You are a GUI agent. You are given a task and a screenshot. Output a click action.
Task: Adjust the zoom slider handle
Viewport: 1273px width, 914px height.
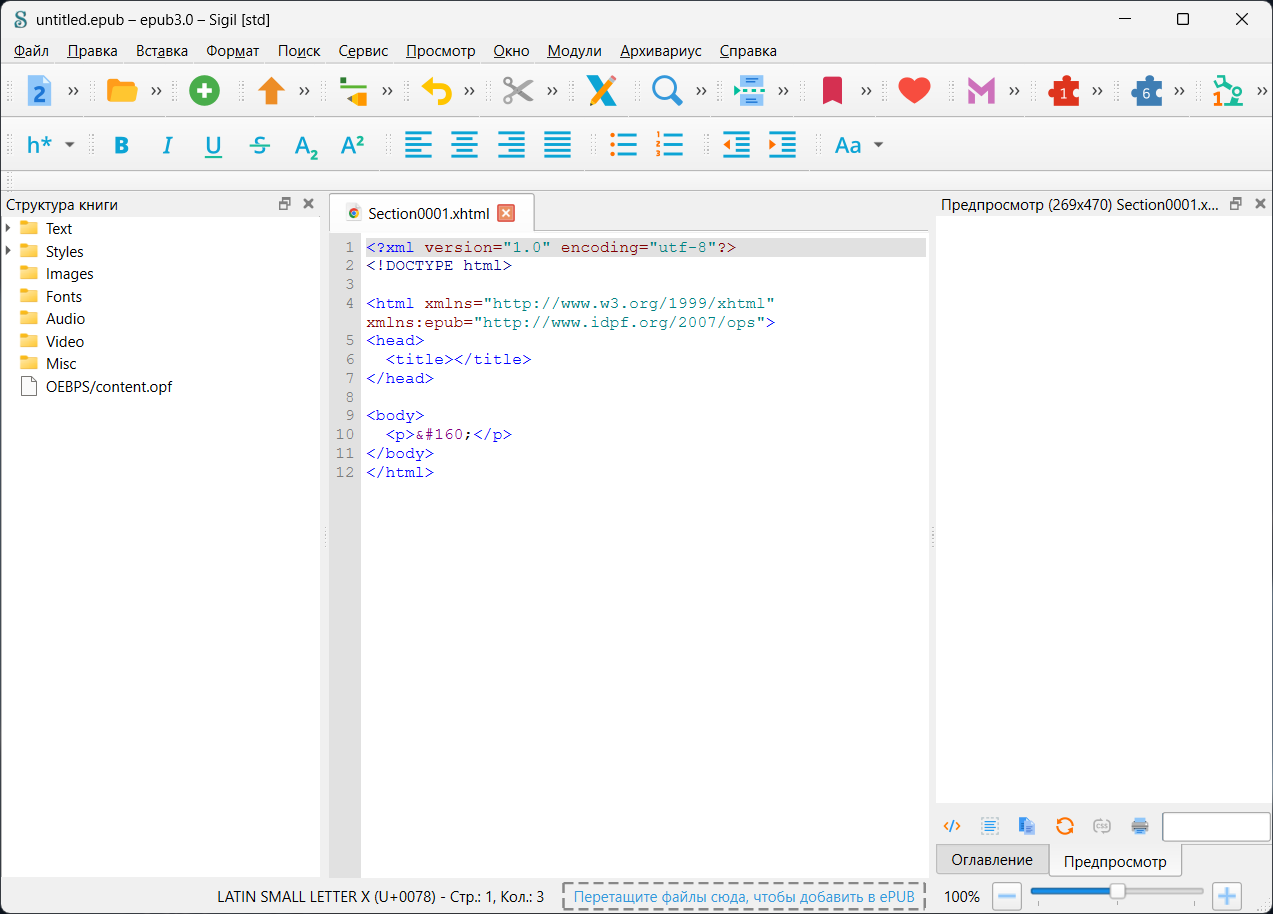click(1118, 891)
